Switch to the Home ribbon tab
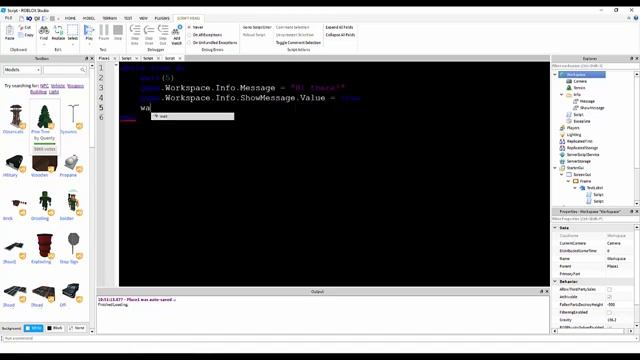 point(70,18)
